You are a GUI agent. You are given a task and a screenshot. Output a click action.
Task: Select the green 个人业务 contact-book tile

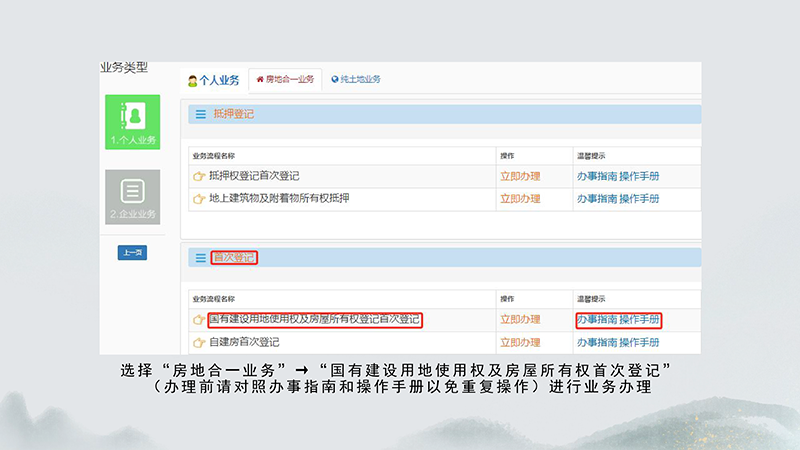[x=132, y=121]
